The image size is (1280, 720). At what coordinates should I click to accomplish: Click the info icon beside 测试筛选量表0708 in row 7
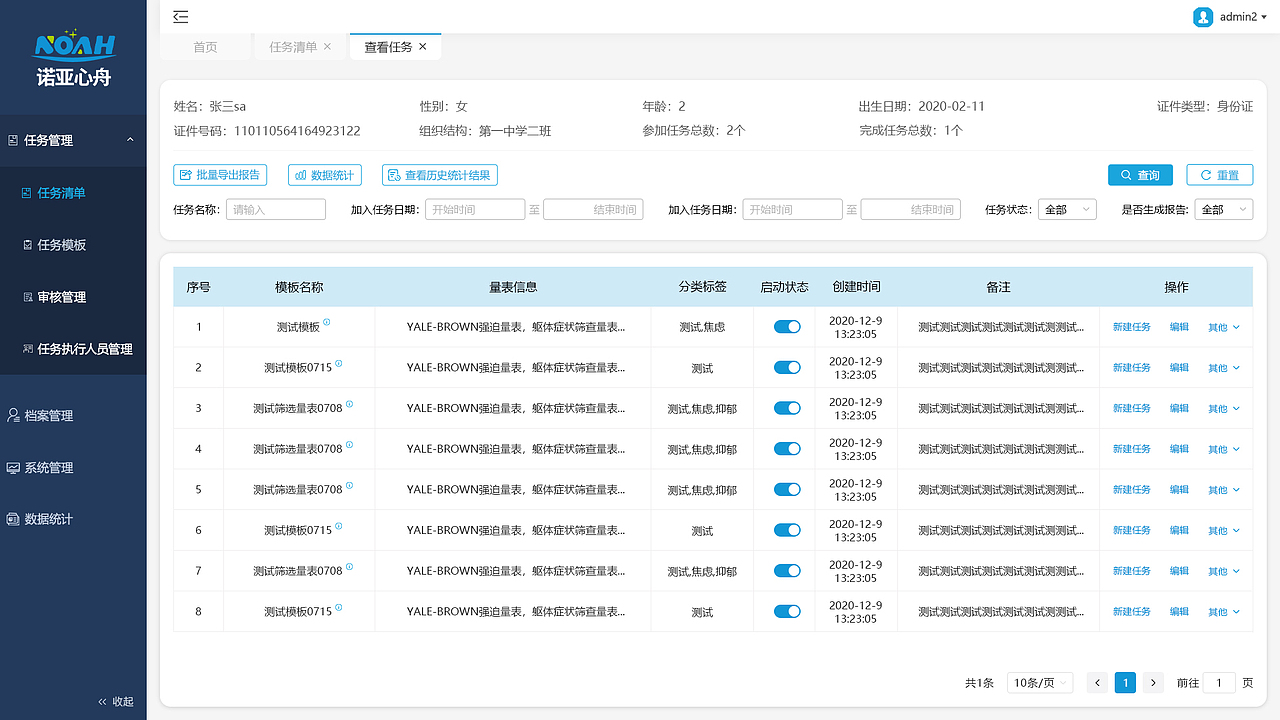(350, 567)
